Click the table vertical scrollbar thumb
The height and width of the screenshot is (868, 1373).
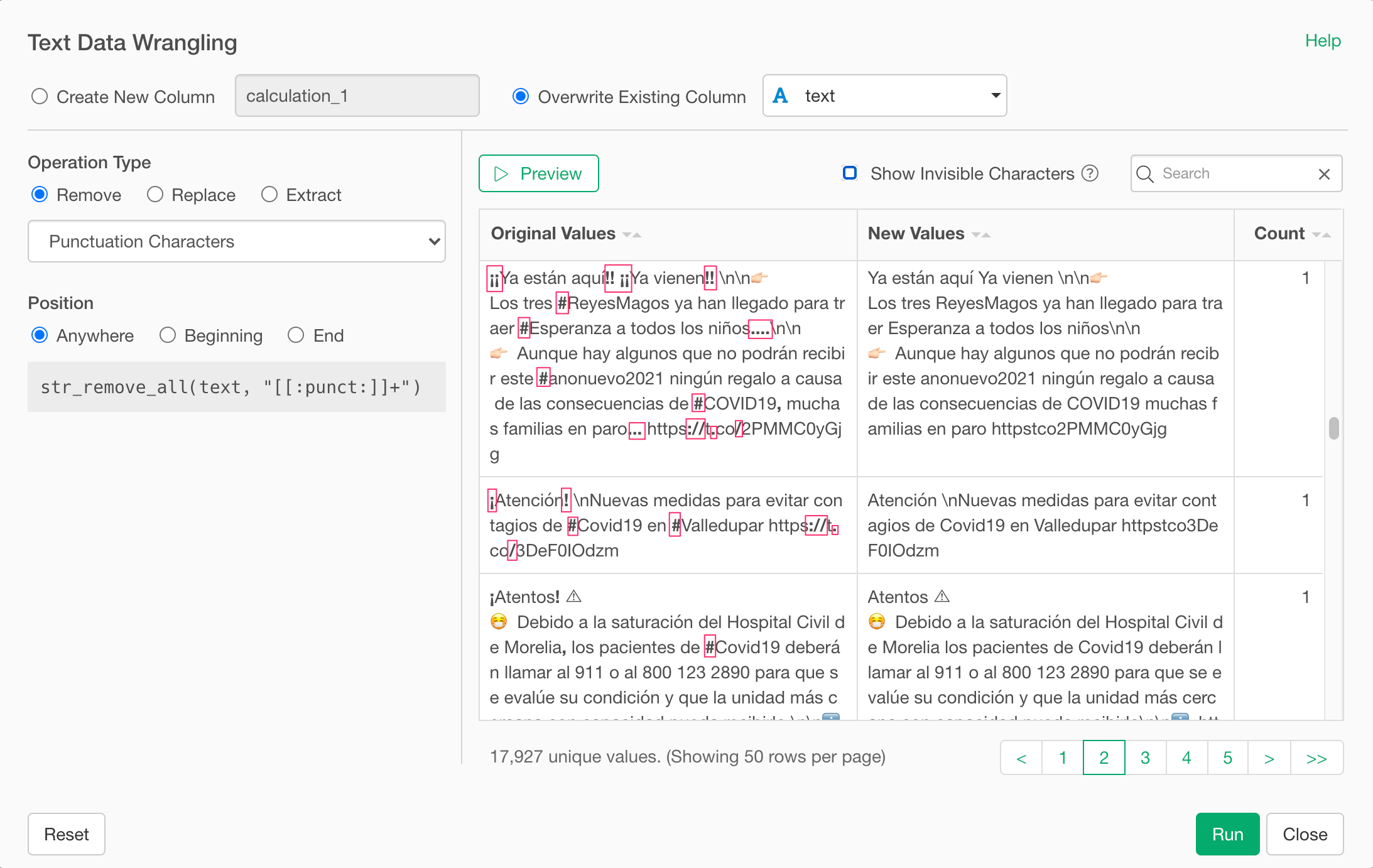point(1334,428)
